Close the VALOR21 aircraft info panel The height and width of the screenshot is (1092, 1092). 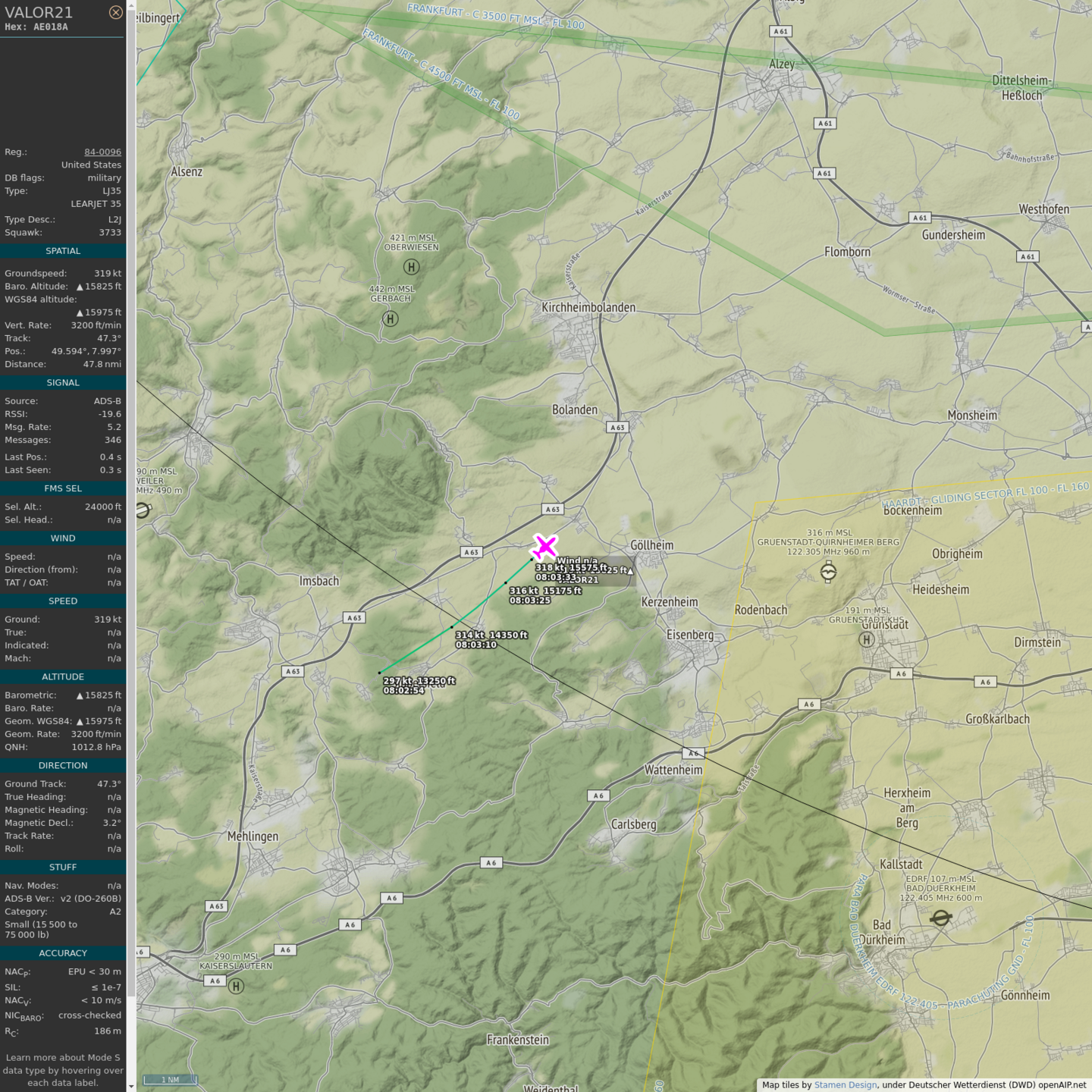[x=115, y=12]
